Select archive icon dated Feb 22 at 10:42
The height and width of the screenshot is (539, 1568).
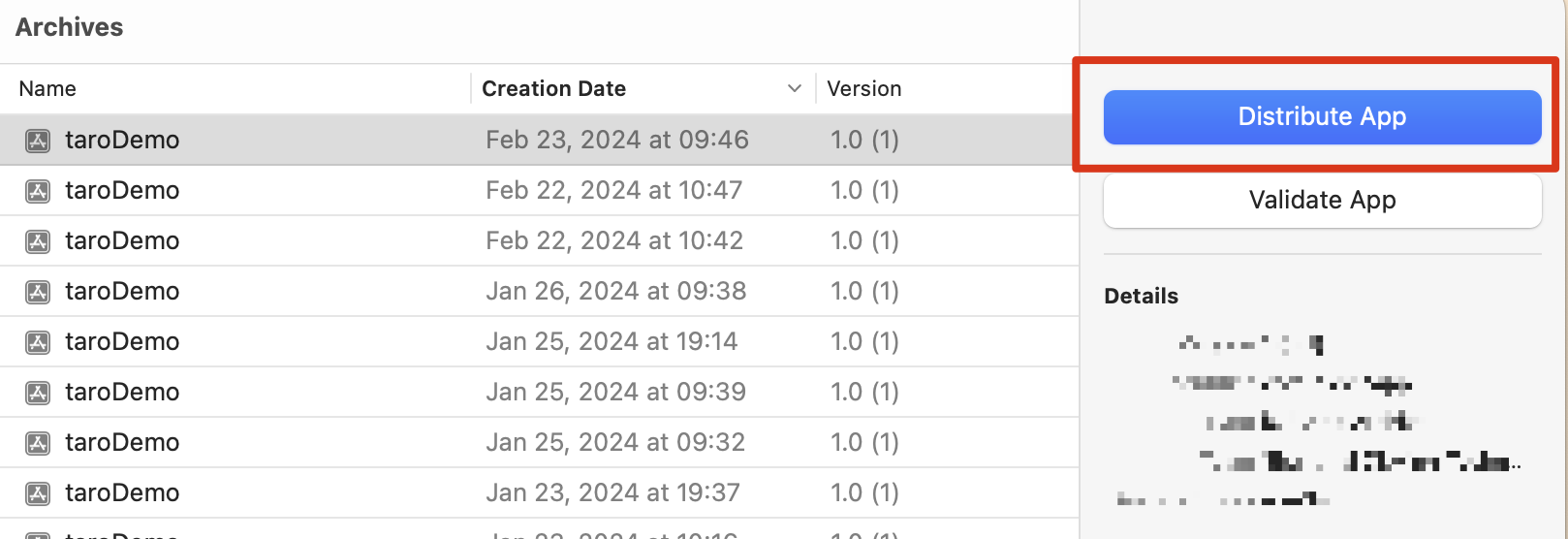click(38, 241)
